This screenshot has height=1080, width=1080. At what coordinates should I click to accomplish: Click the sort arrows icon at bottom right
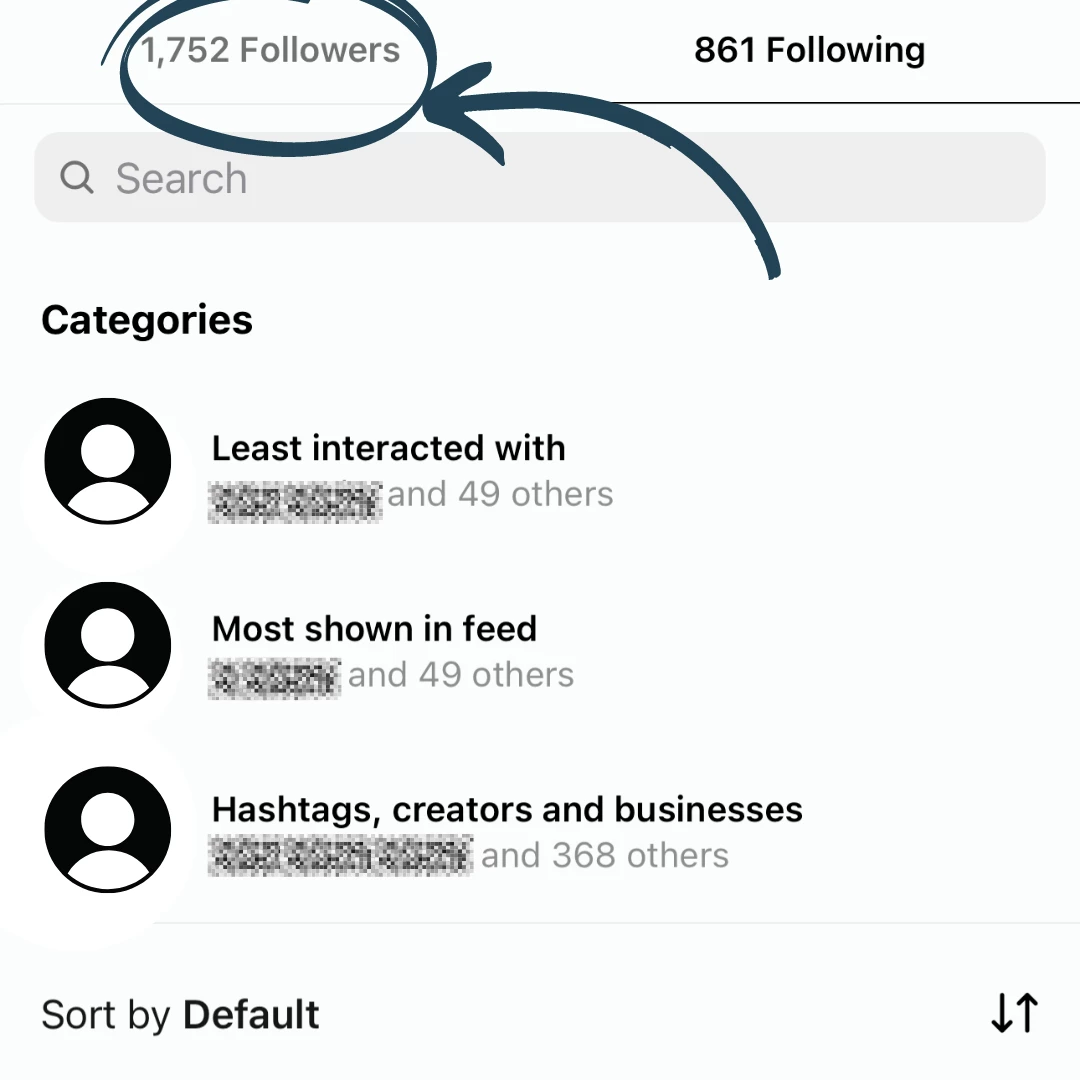click(1013, 1013)
